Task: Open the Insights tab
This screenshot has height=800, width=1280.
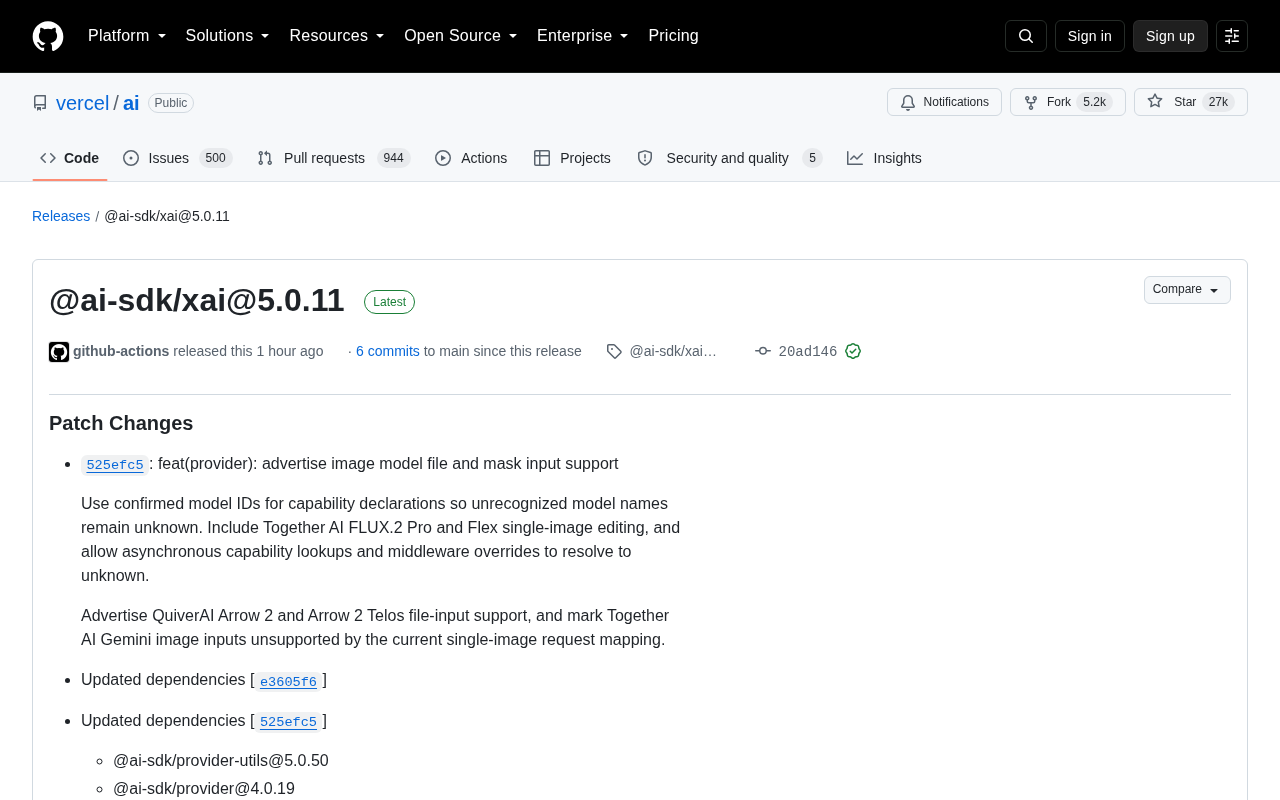Action: coord(885,158)
